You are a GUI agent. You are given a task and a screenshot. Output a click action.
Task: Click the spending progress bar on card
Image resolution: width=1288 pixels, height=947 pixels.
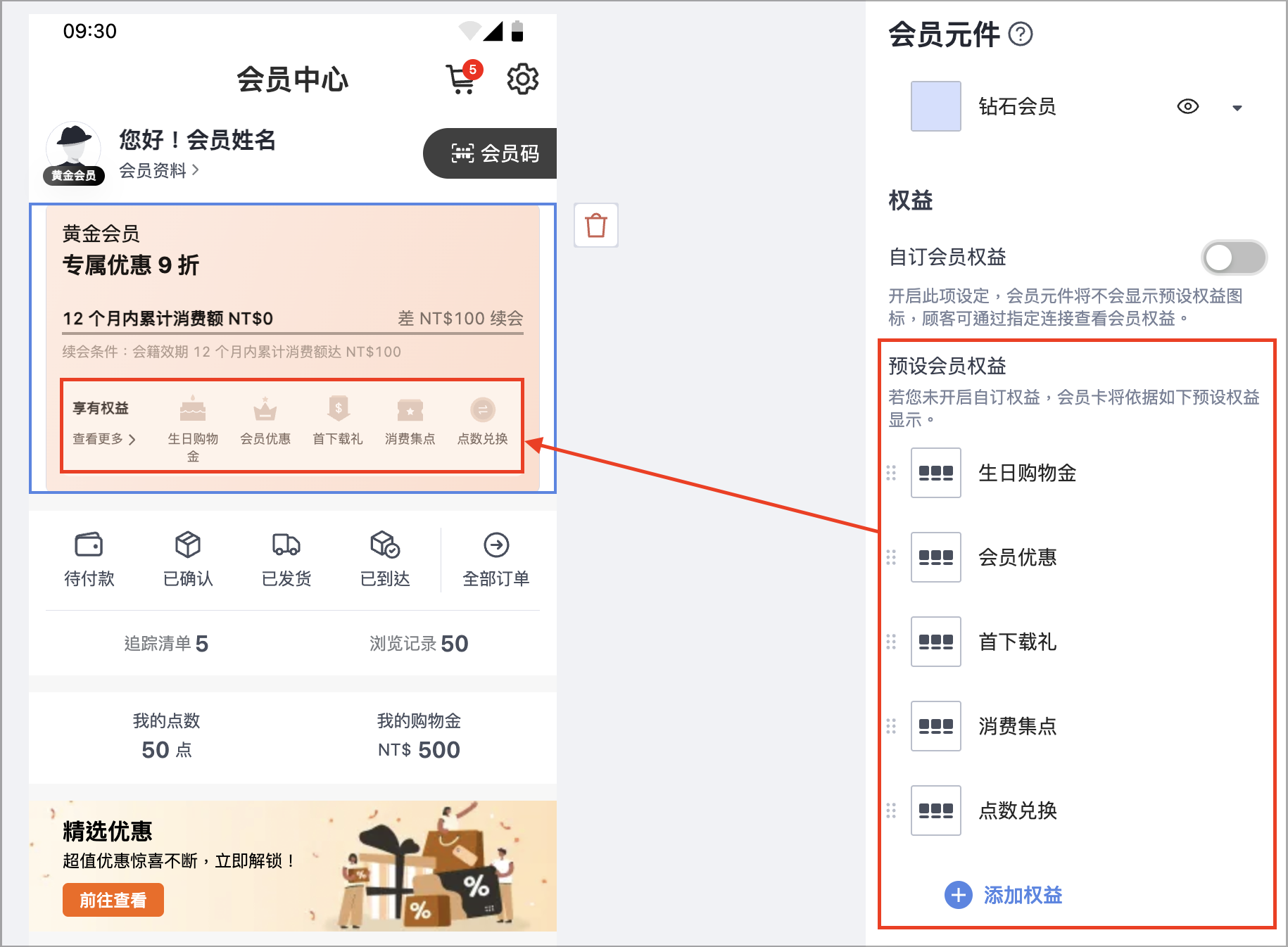pos(293,333)
